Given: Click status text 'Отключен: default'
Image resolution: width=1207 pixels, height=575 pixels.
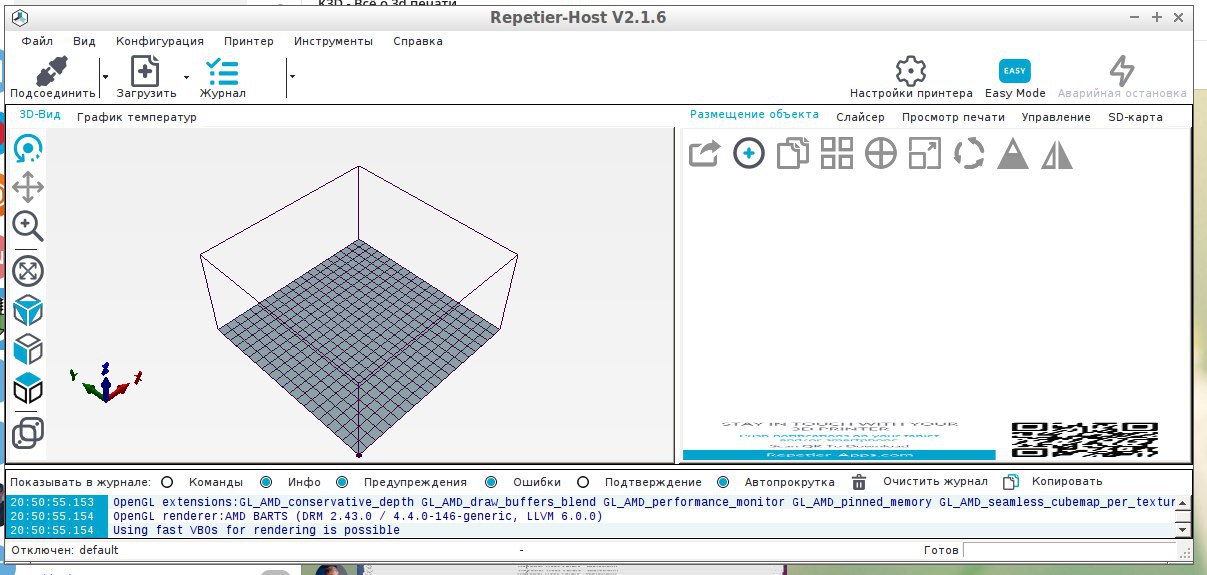Looking at the screenshot, I should pos(65,551).
